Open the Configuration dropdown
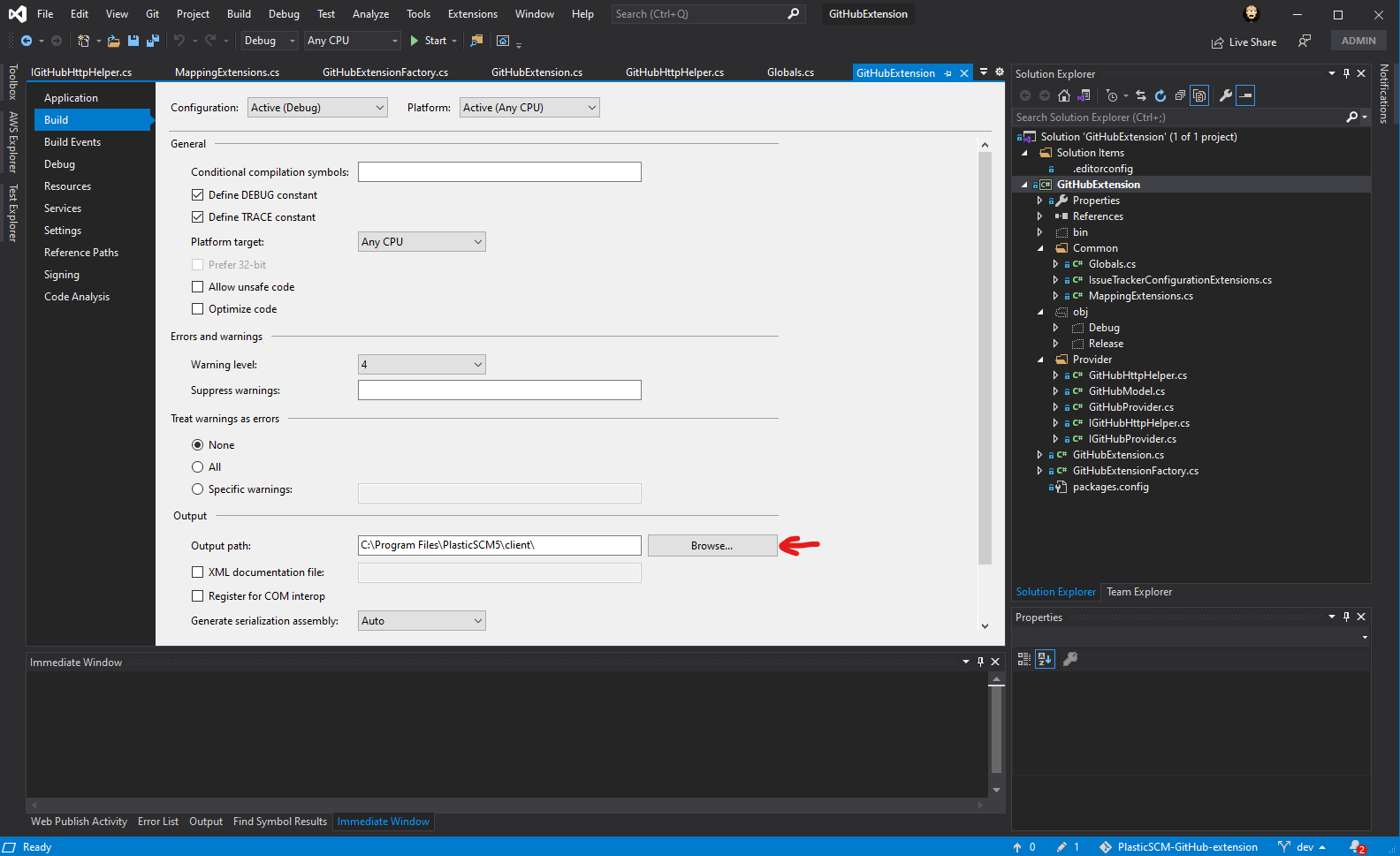 [x=317, y=108]
